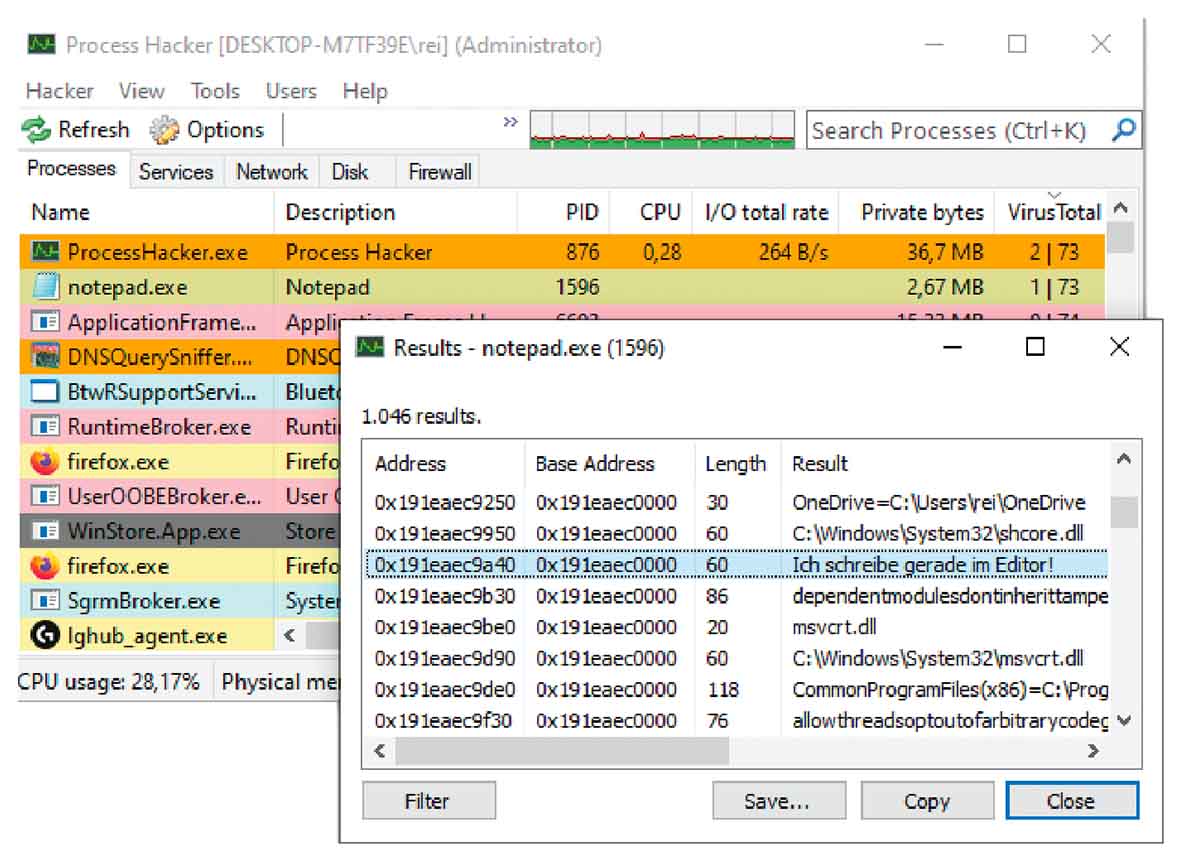Click the green Refresh arrows icon

tap(36, 130)
